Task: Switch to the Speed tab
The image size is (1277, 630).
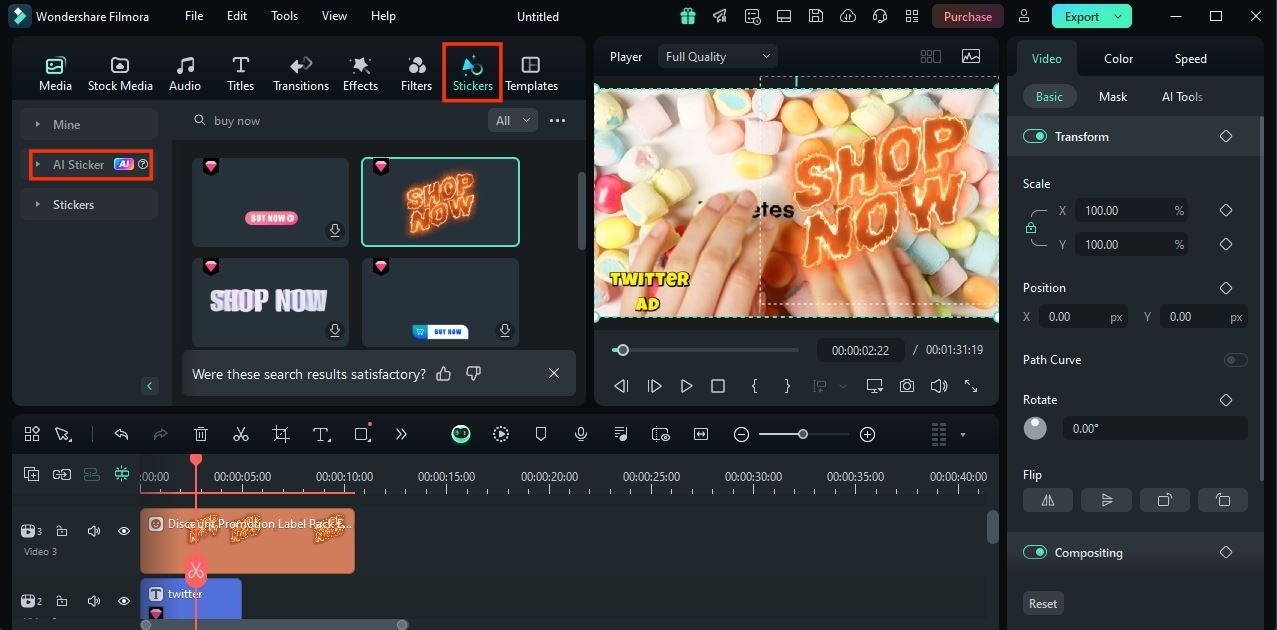Action: click(x=1190, y=58)
